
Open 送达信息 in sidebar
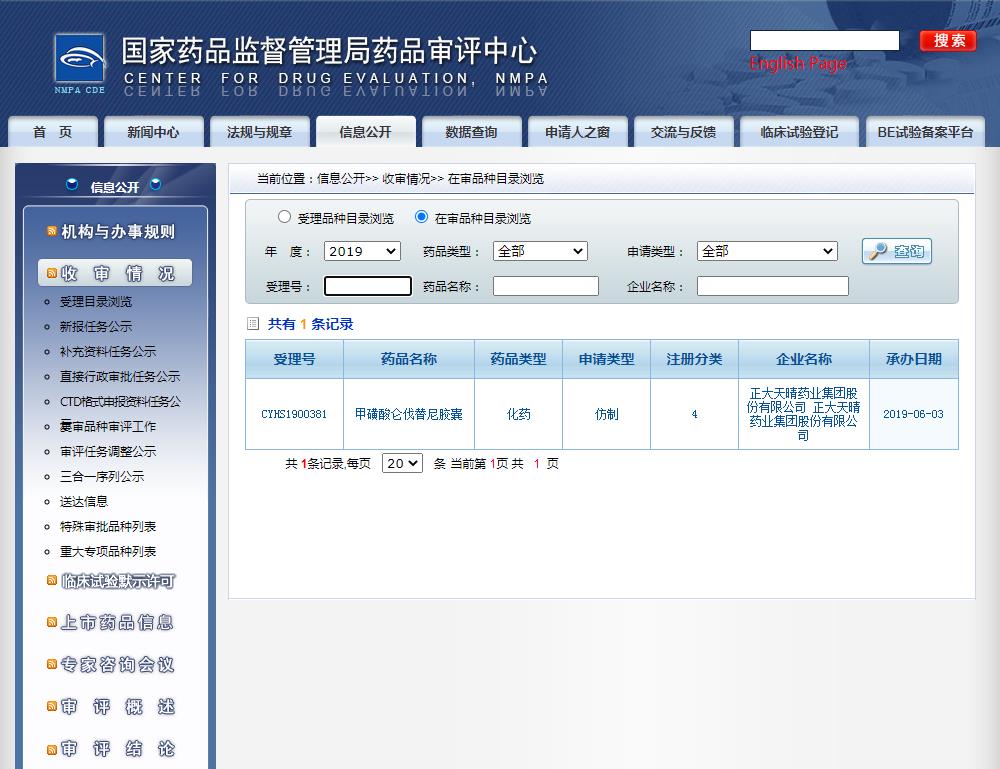[84, 501]
